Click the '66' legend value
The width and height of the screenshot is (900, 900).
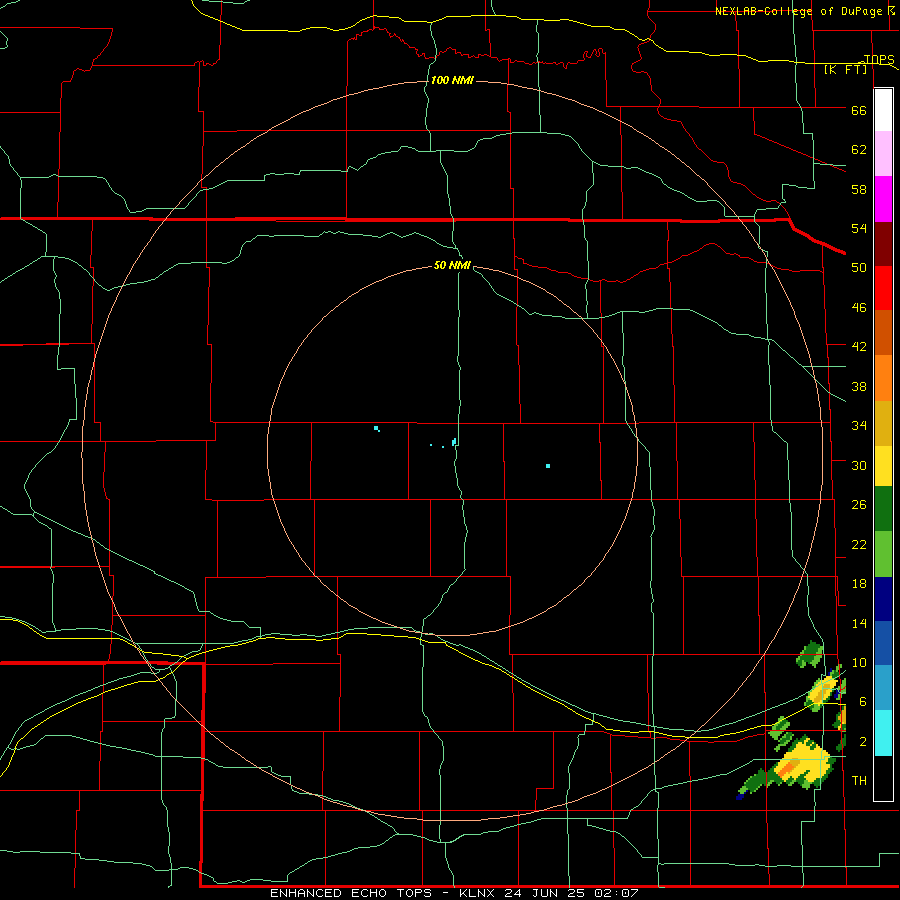pos(859,111)
